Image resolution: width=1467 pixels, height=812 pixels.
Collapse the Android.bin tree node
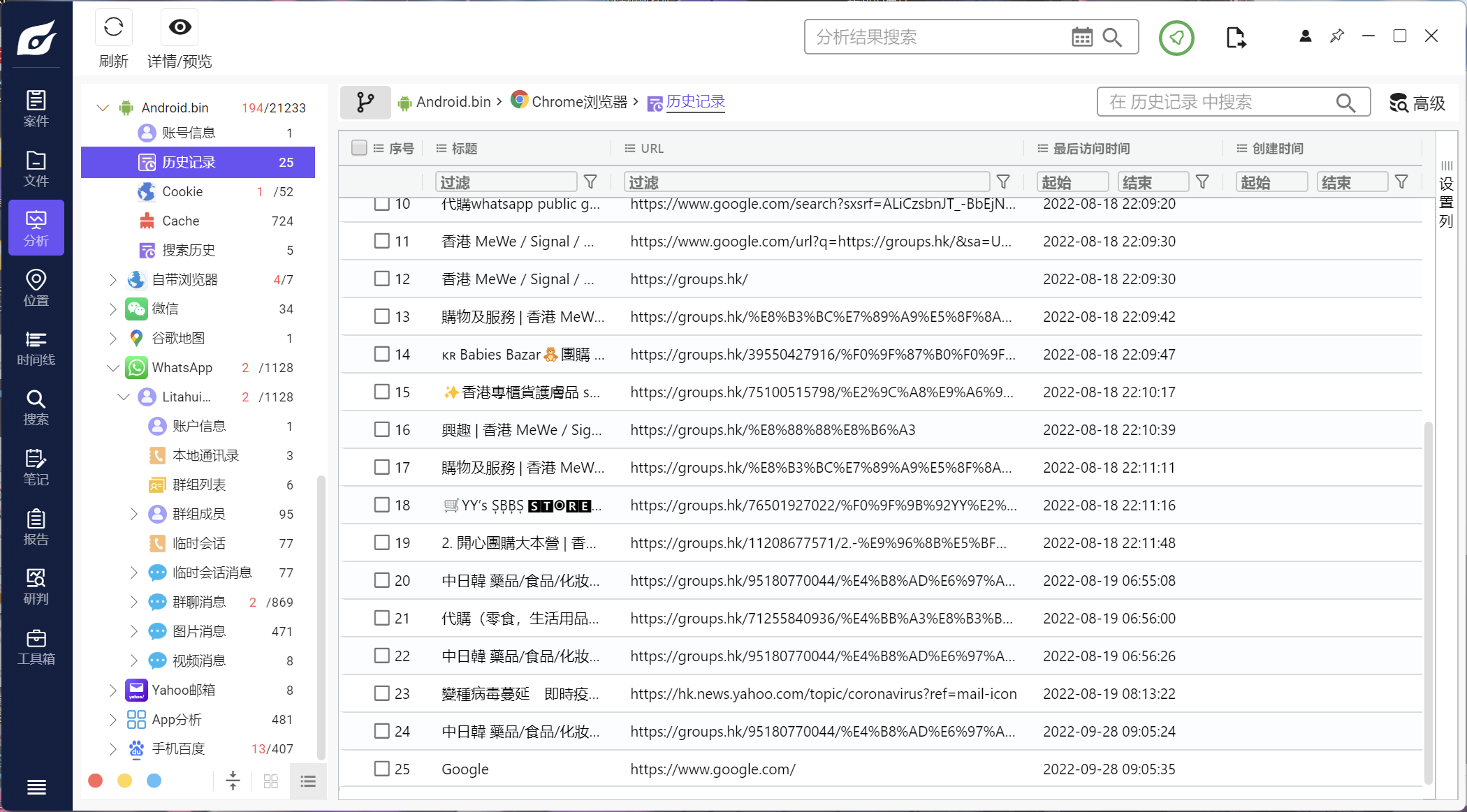pyautogui.click(x=103, y=108)
